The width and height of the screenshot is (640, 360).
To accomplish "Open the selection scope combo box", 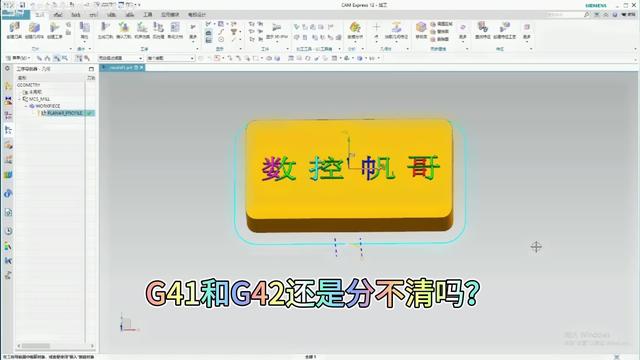I will [170, 58].
